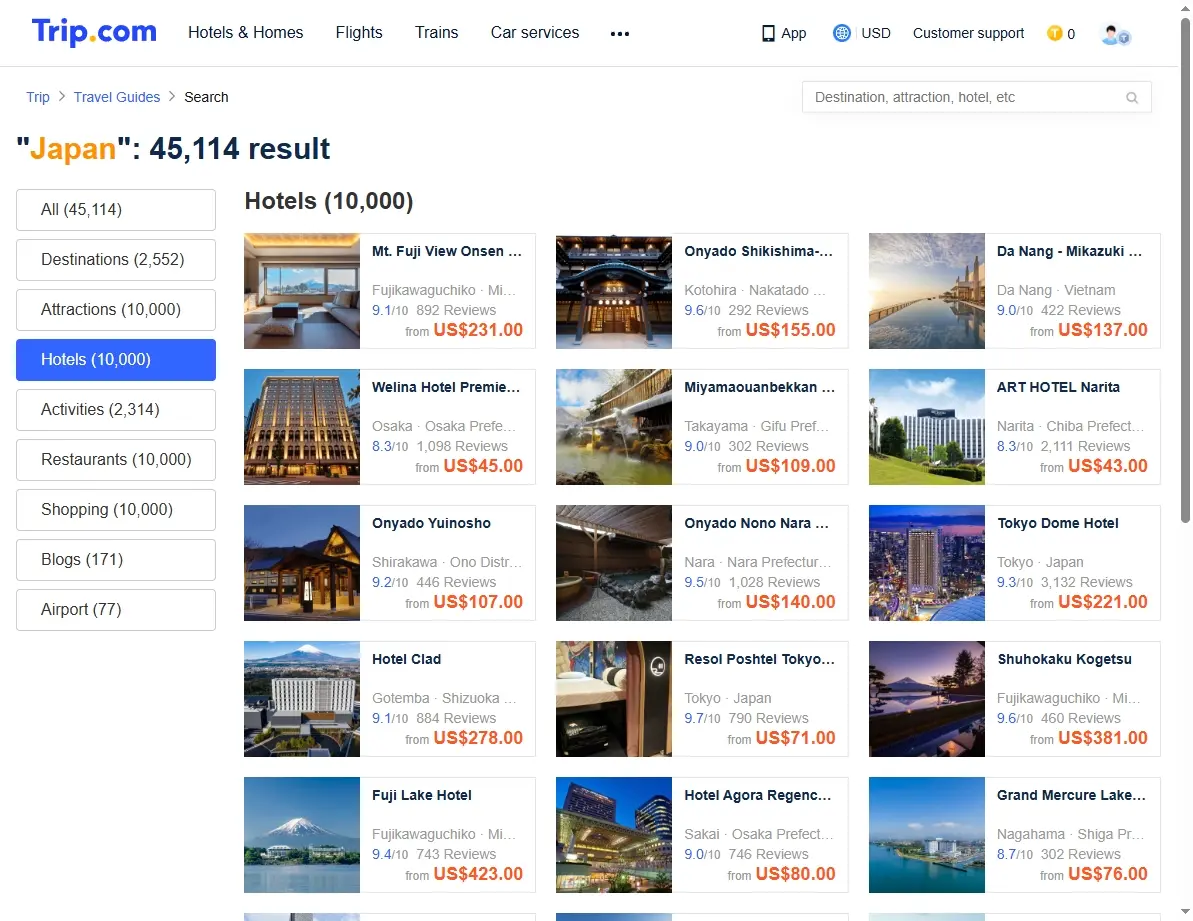
Task: Open the Car services menu
Action: point(534,33)
